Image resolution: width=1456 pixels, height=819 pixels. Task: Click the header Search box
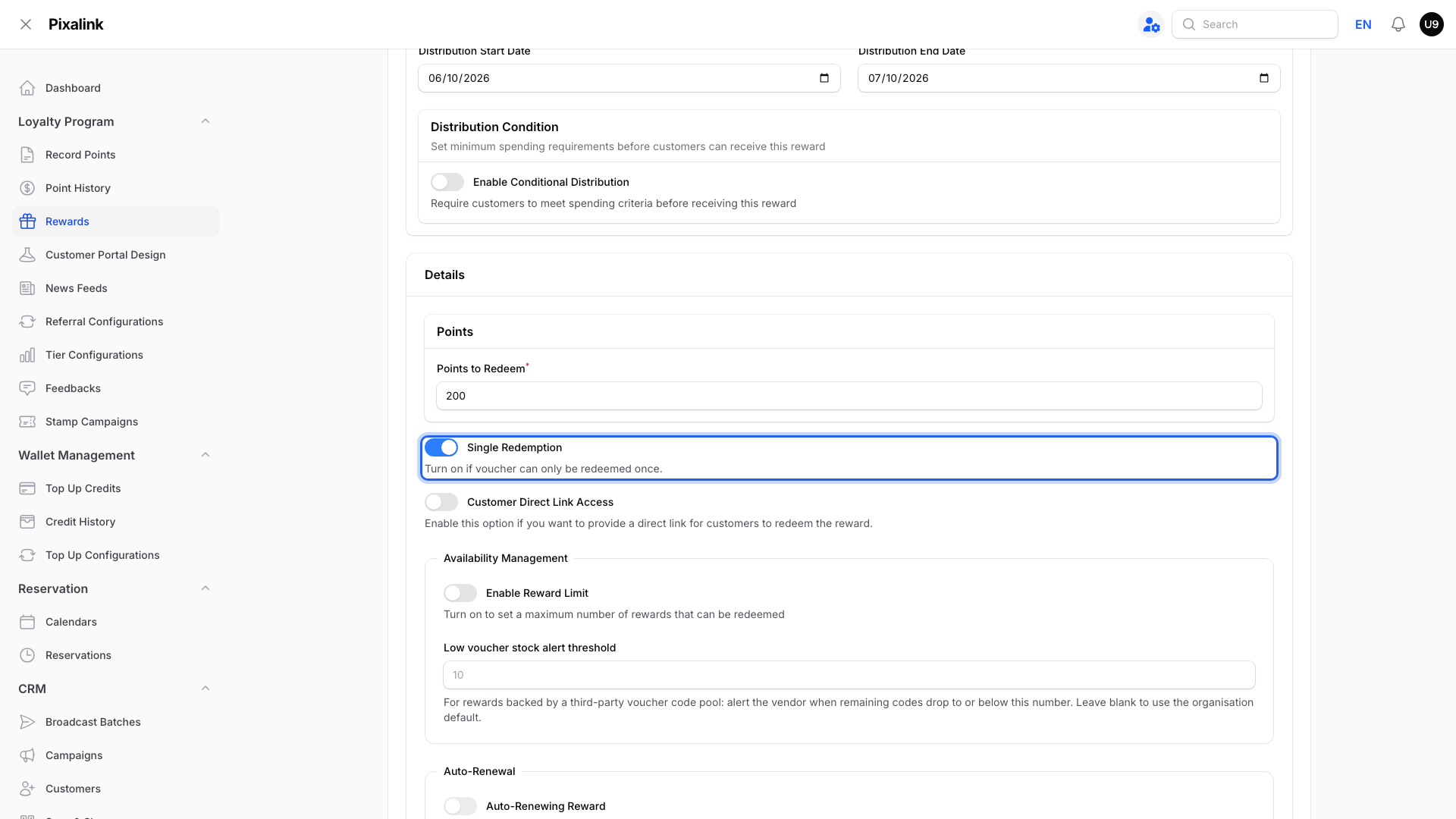pyautogui.click(x=1255, y=24)
